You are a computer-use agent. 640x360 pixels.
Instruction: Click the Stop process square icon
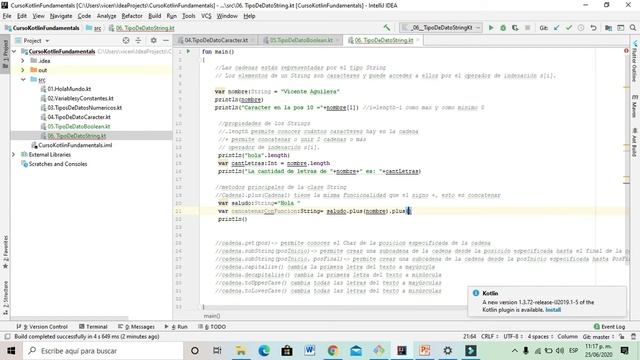(x=527, y=28)
